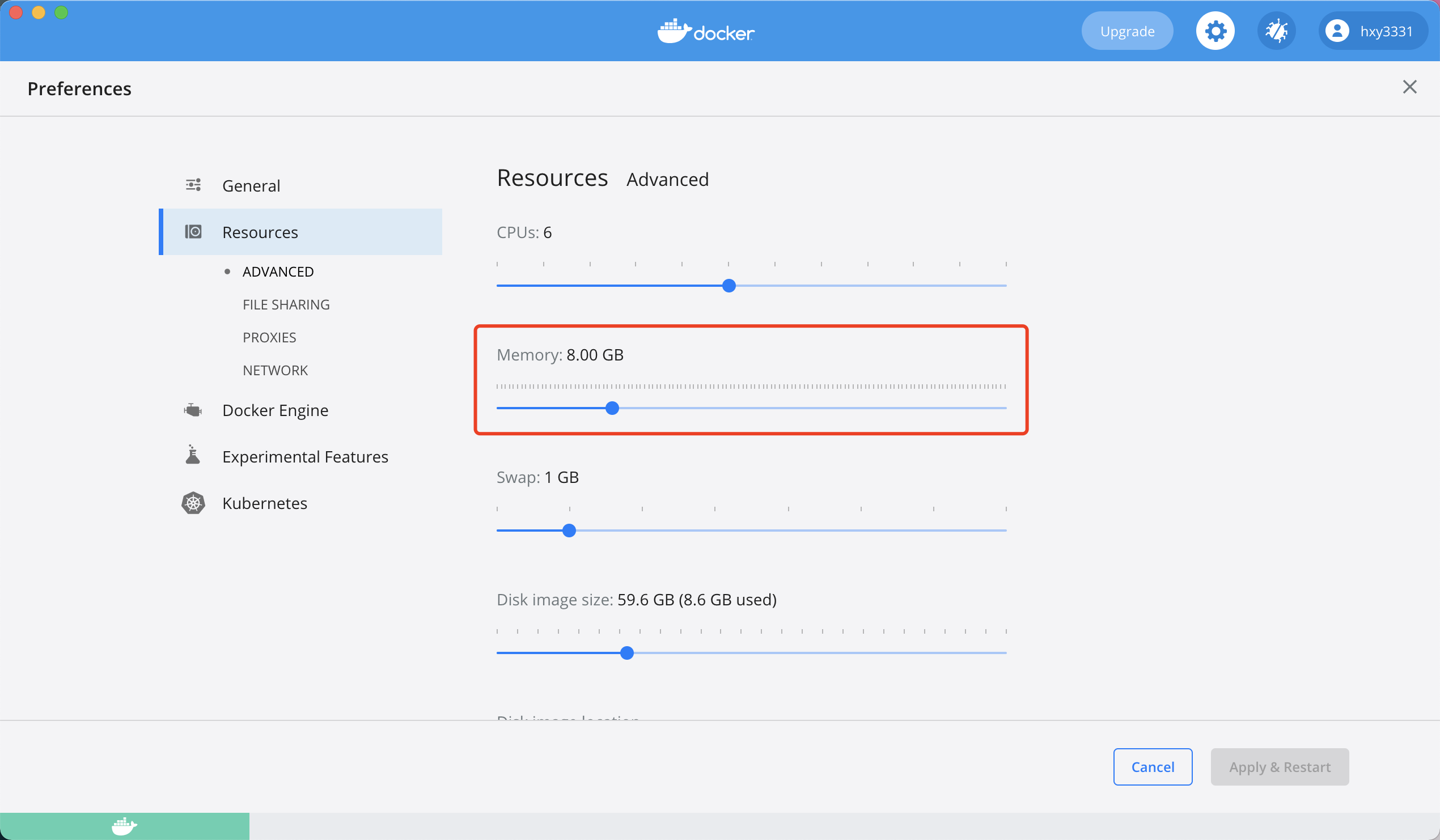The image size is (1440, 840).
Task: Click Apply & Restart button
Action: [x=1280, y=767]
